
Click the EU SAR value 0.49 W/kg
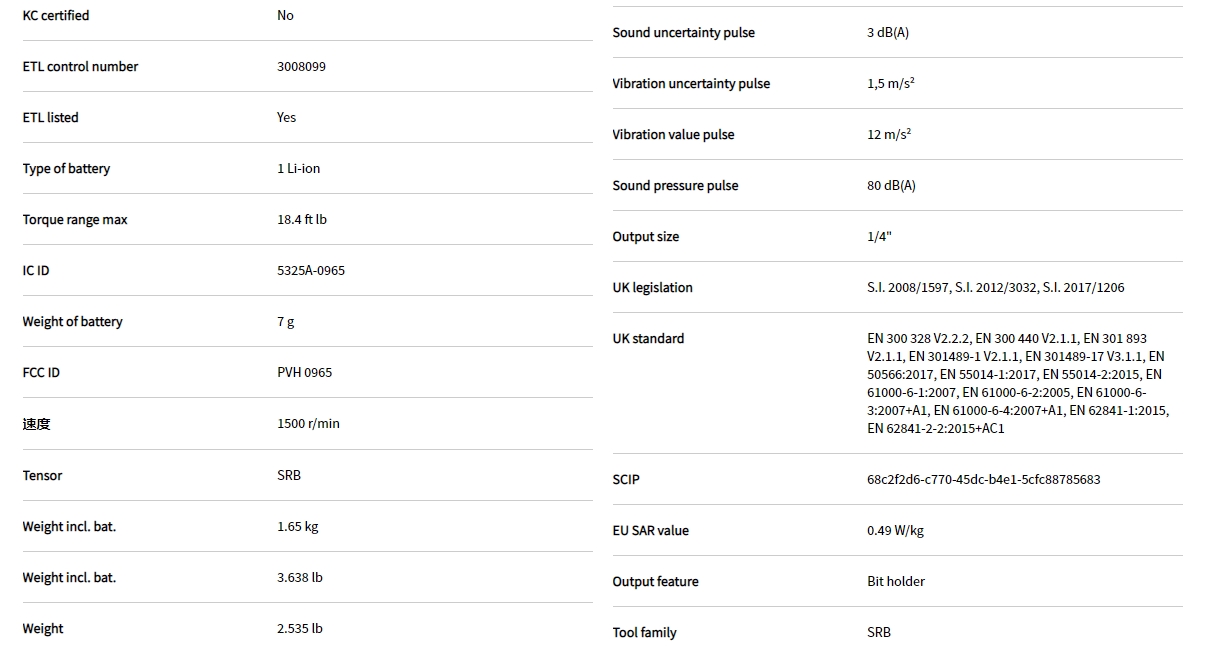(895, 531)
